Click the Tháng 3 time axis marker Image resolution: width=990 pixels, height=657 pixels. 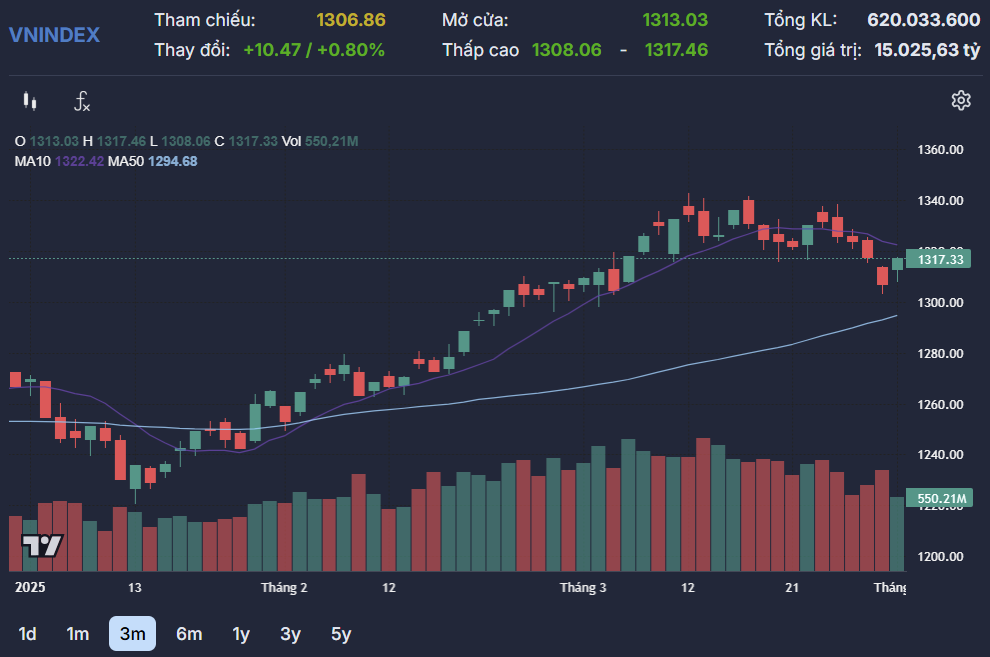pos(583,587)
